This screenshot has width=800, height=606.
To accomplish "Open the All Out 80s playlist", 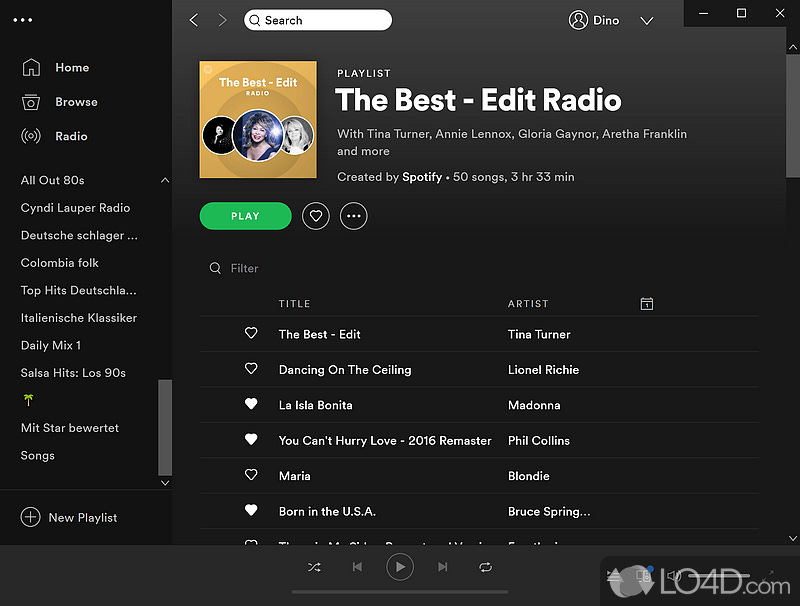I will coord(53,180).
